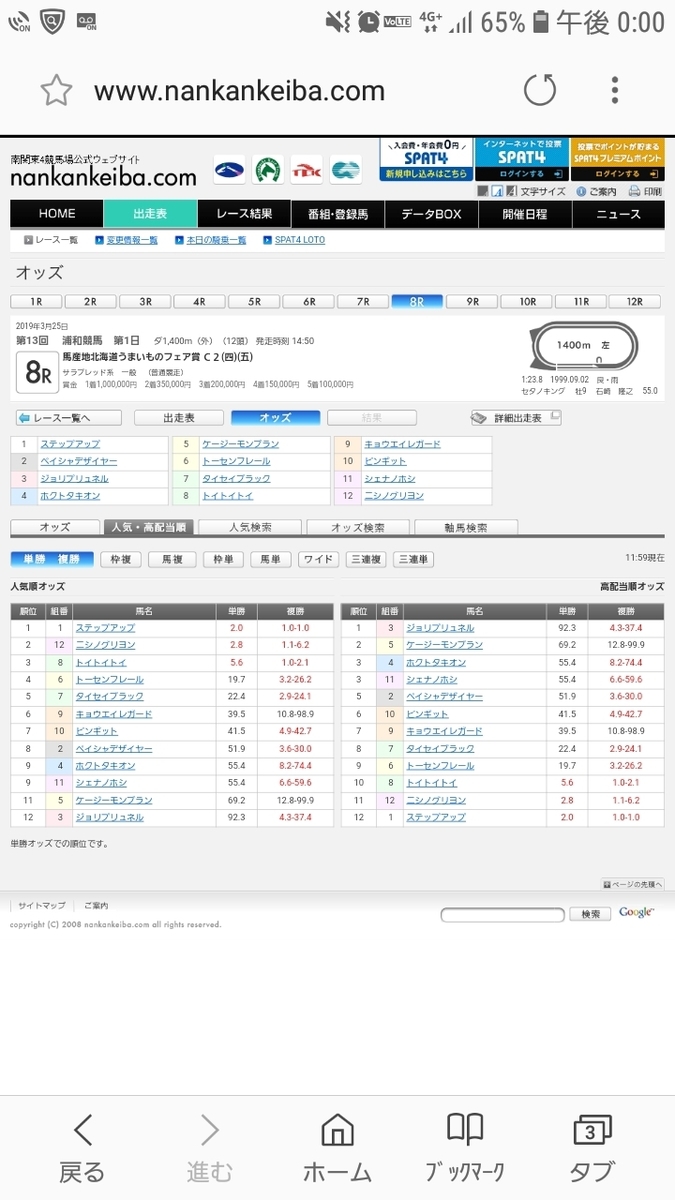Select the 5R race tab
This screenshot has width=675, height=1200.
tap(254, 301)
